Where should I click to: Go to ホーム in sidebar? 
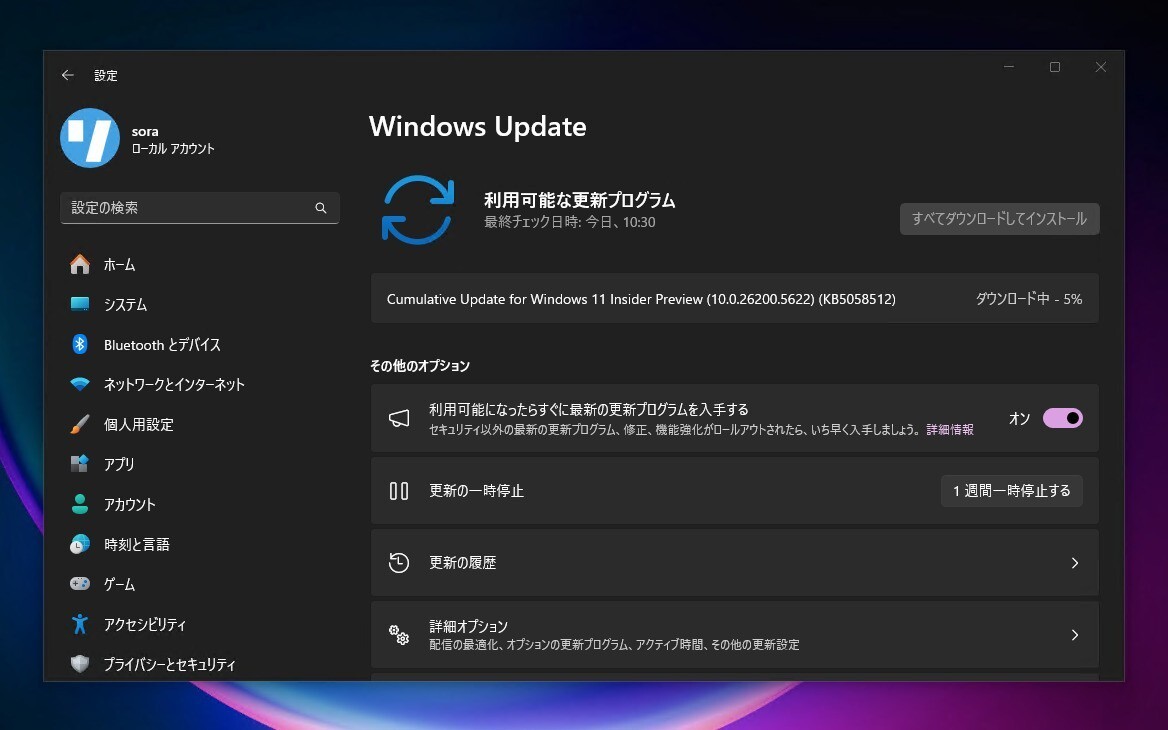pos(119,264)
